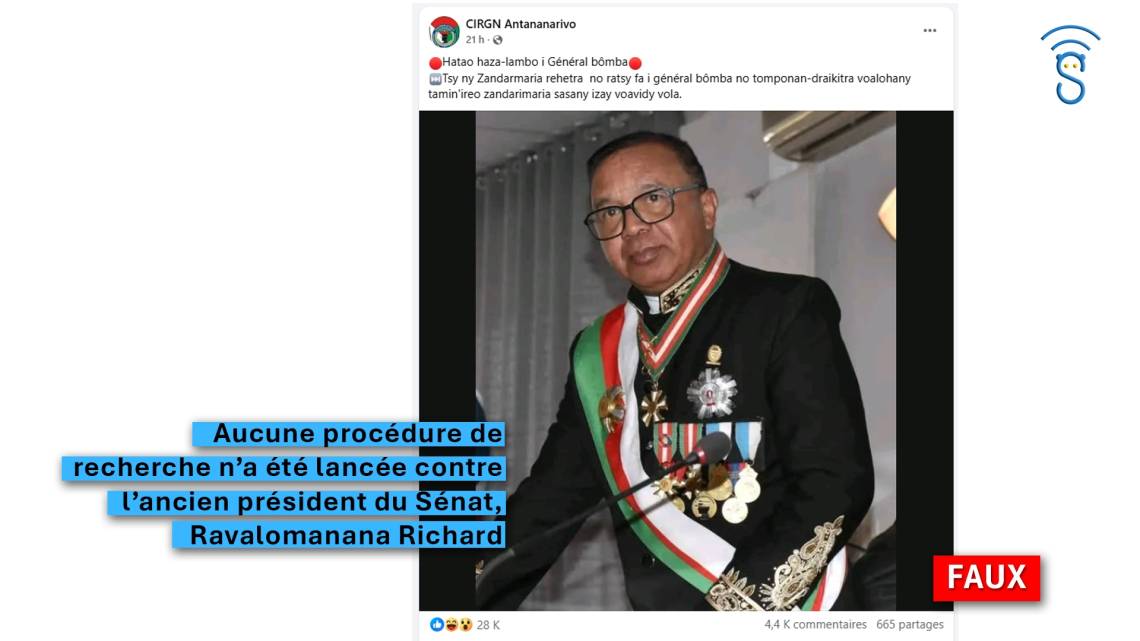Open the photo of the man in uniform
The height and width of the screenshot is (641, 1140).
click(686, 360)
